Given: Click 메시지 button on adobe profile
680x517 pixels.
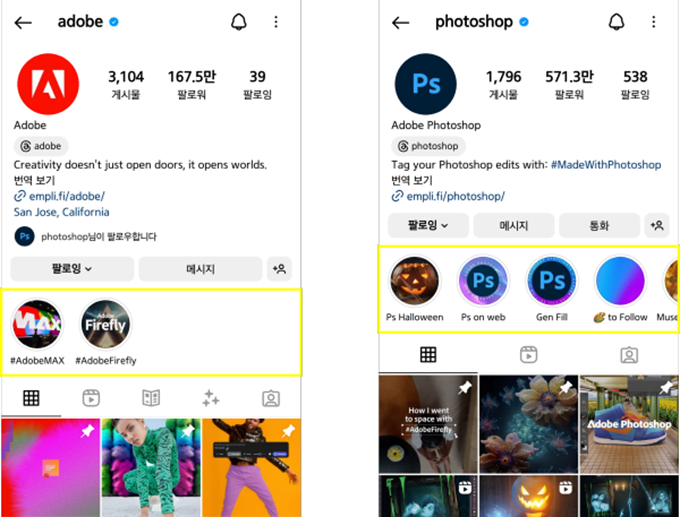Looking at the screenshot, I should (200, 269).
